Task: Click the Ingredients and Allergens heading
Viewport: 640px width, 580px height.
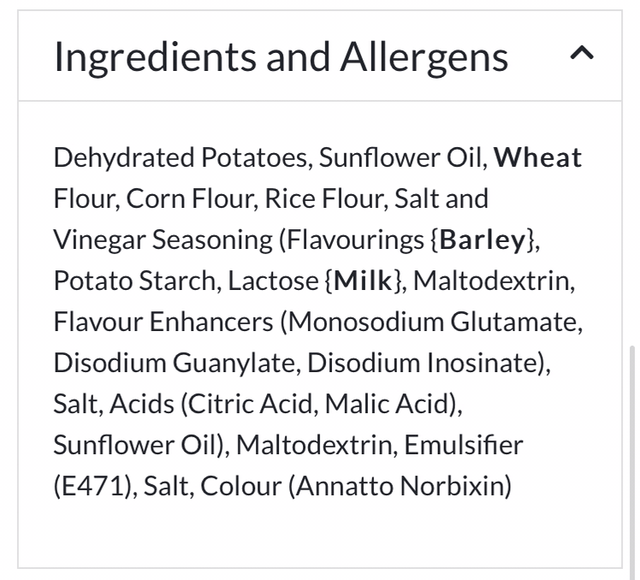Action: point(280,57)
